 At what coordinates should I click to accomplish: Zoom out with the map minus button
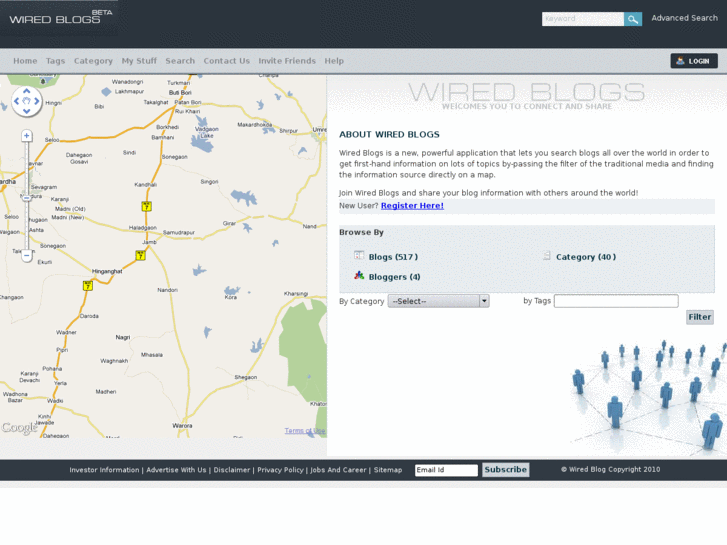tap(26, 256)
